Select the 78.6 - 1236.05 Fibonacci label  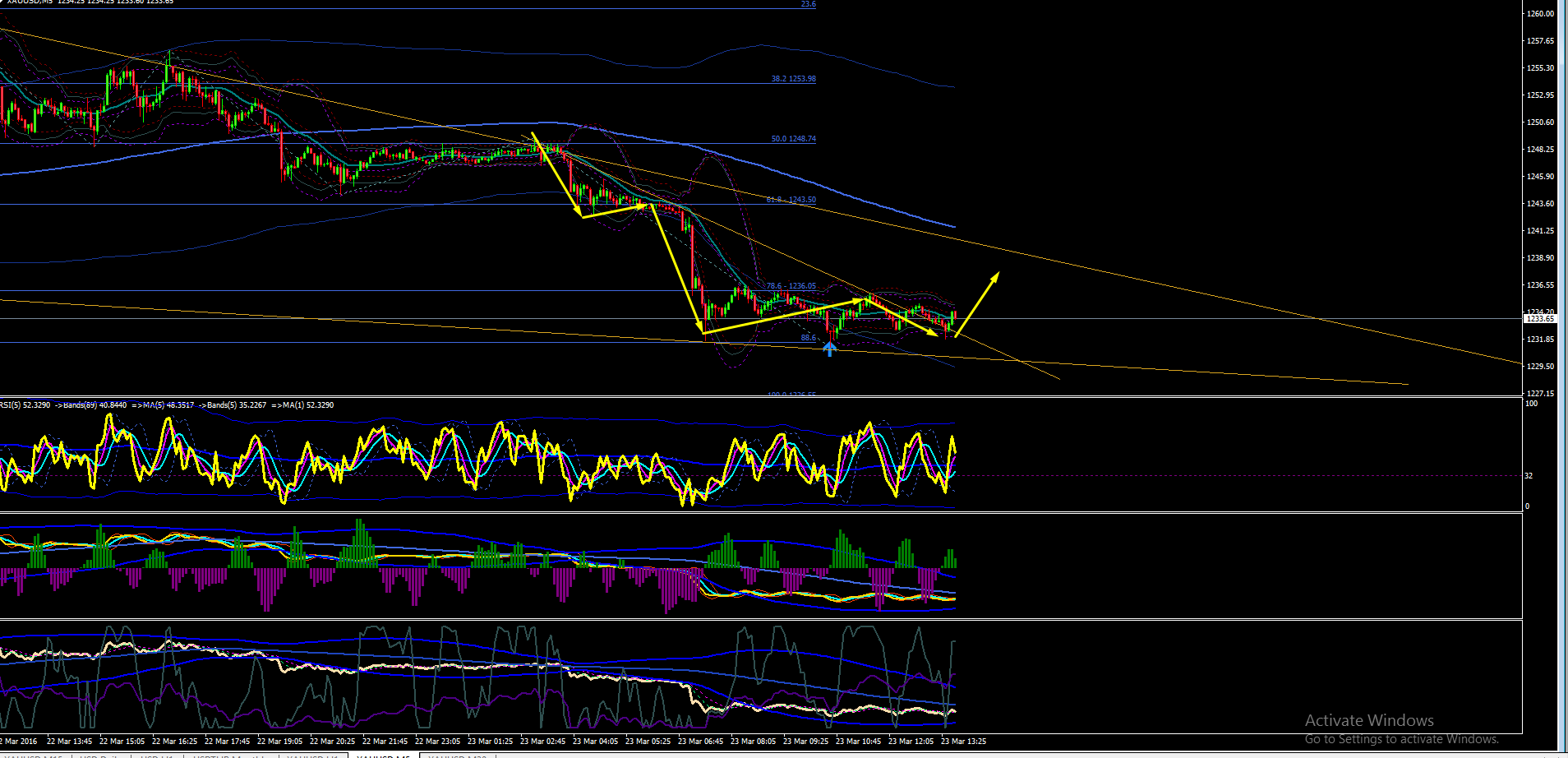coord(791,286)
